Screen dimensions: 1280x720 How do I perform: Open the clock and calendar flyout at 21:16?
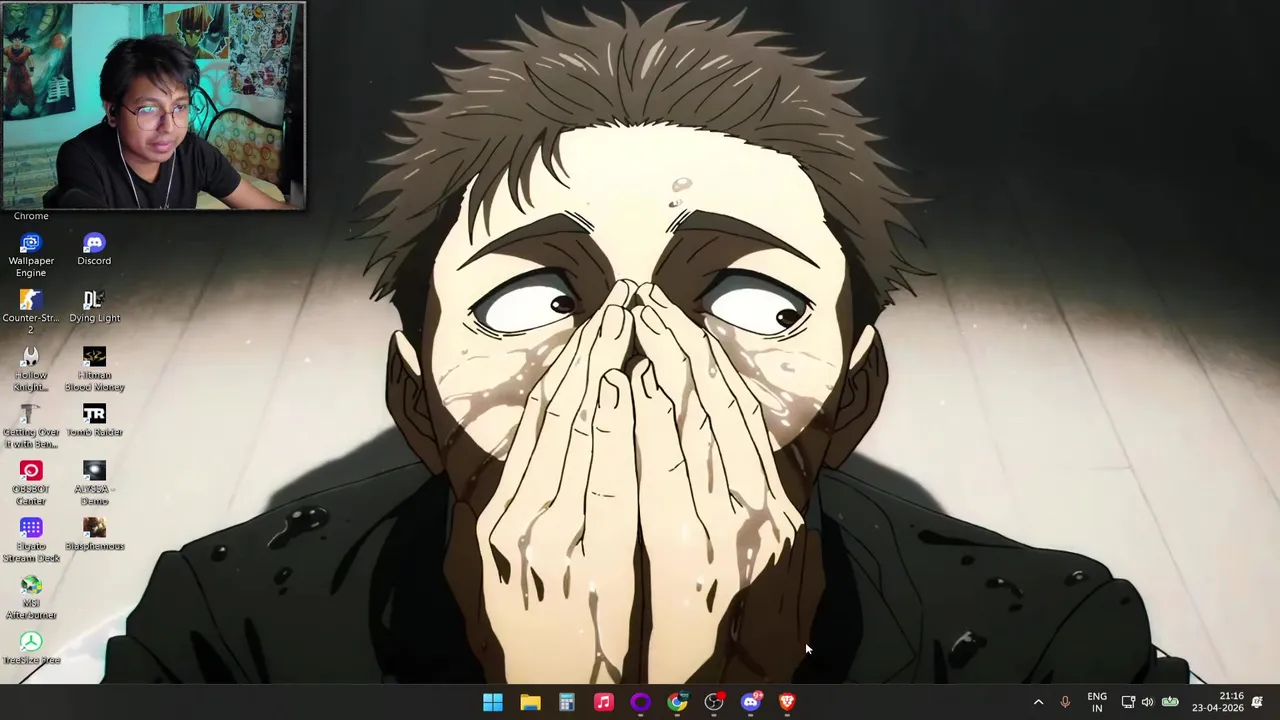(x=1217, y=702)
